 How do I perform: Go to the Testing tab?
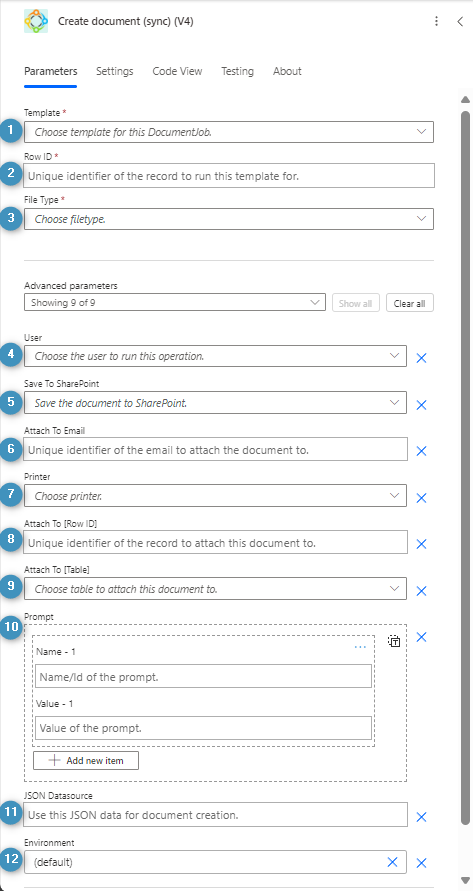[238, 71]
